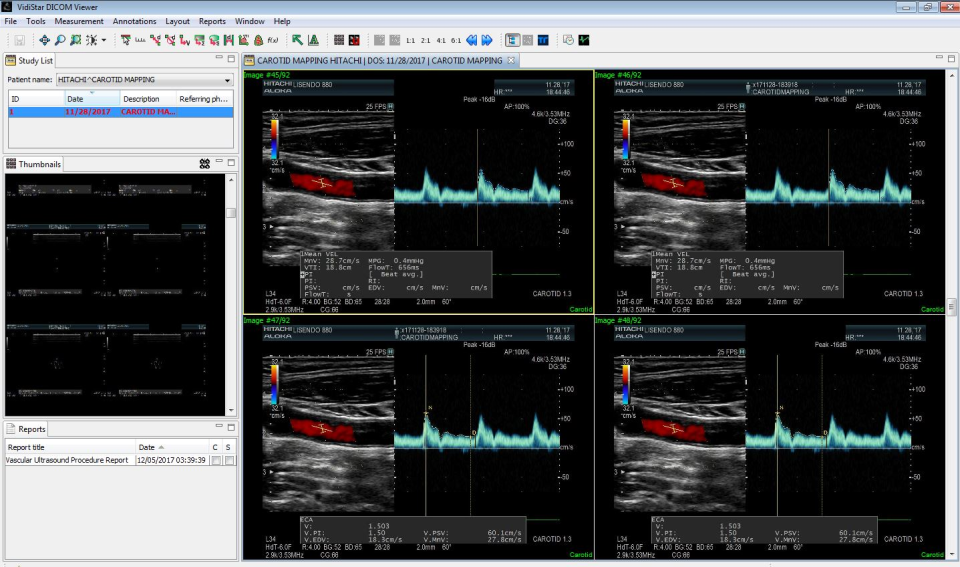Open the Patient name dropdown
The image size is (960, 567).
227,80
